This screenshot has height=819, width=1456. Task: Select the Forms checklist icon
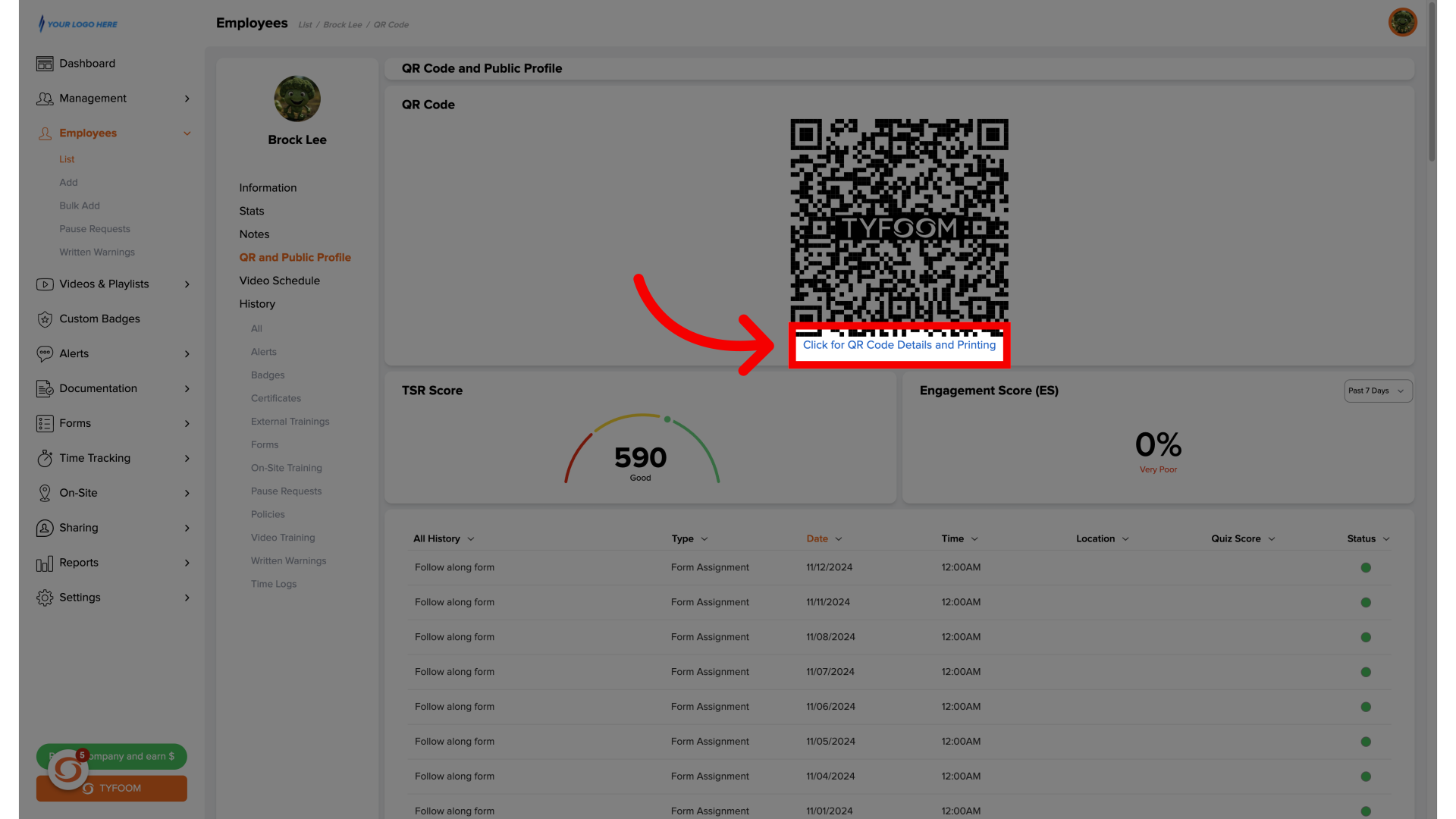pyautogui.click(x=45, y=423)
